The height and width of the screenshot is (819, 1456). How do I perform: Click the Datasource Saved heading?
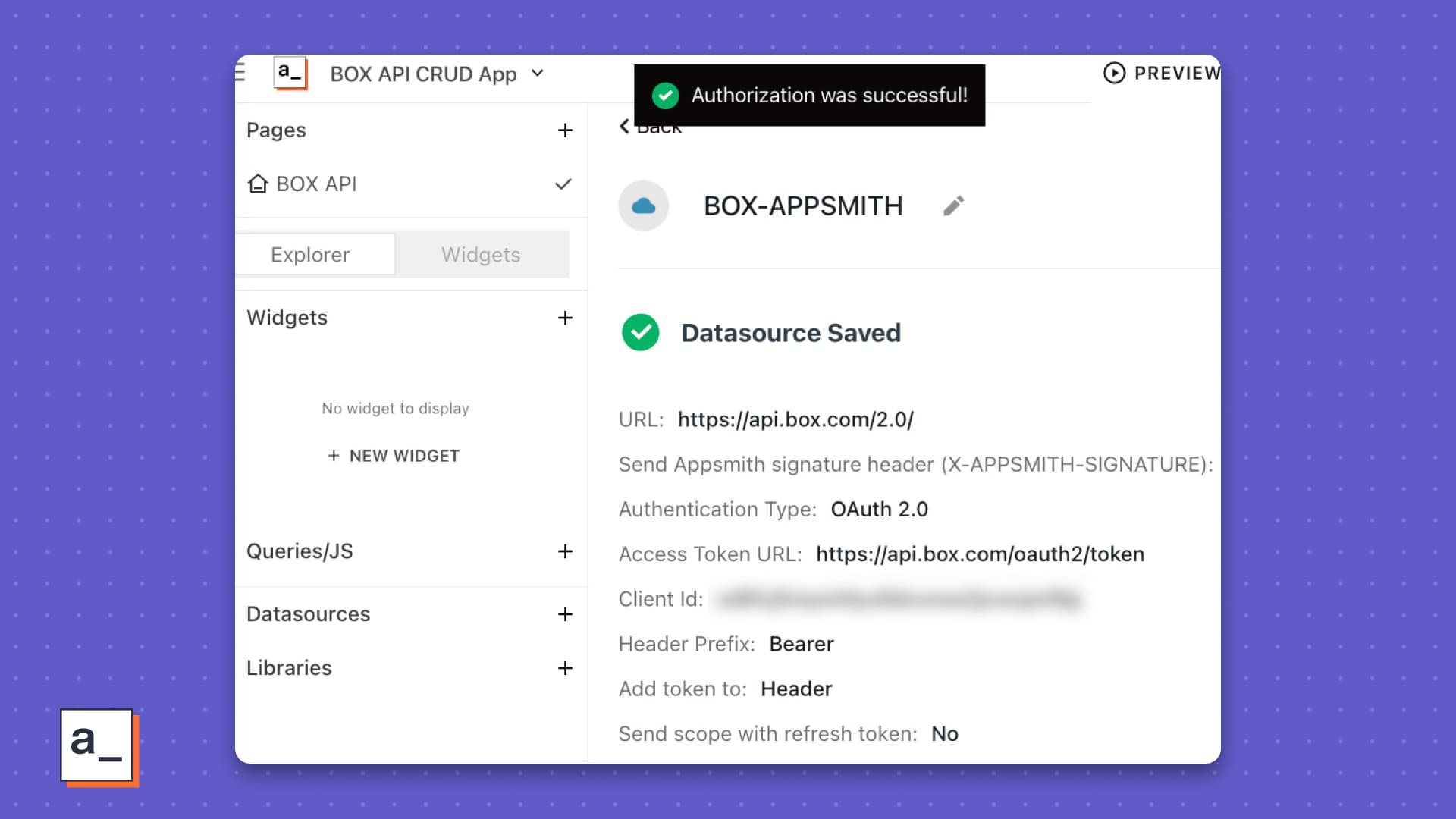[791, 333]
